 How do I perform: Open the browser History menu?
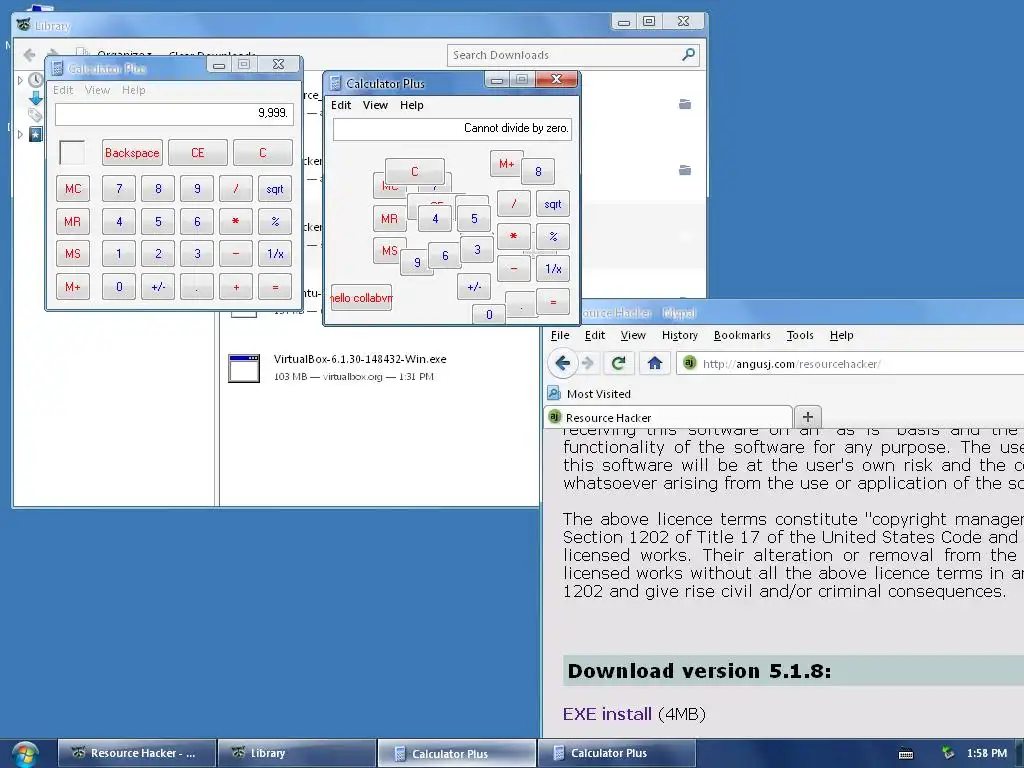pos(680,335)
